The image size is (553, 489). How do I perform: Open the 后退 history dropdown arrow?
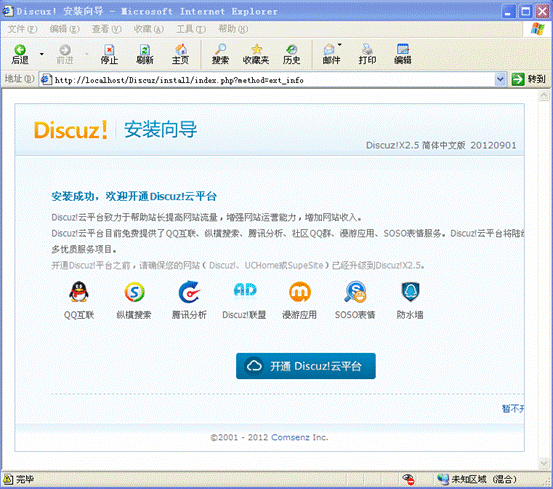click(42, 54)
